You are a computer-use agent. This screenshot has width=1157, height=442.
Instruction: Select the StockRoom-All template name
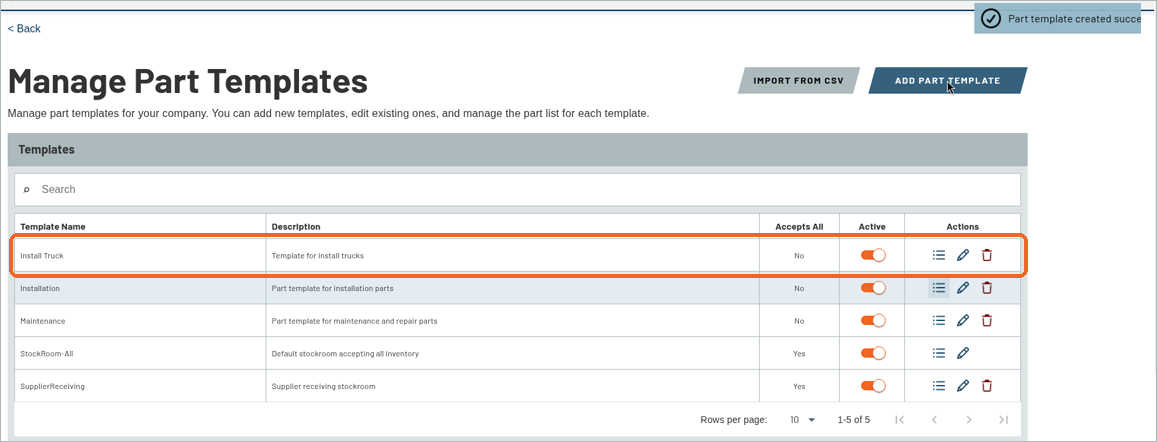(46, 353)
